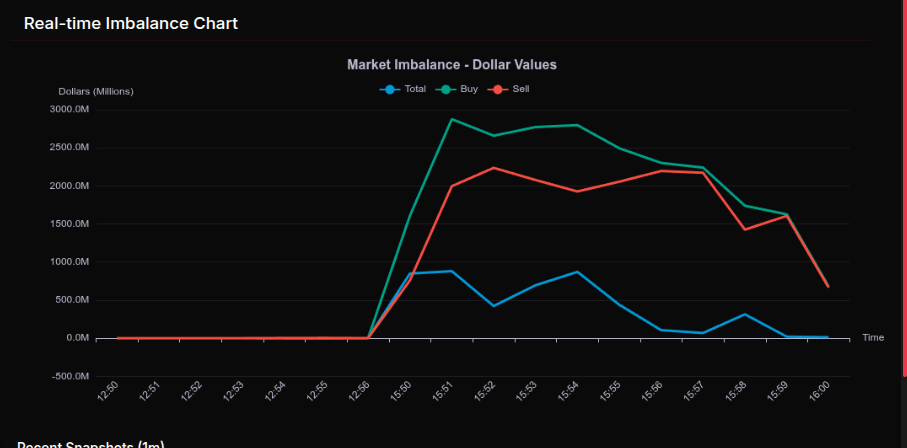This screenshot has width=907, height=448.
Task: Click the Real-time Imbalance Chart heading
Action: click(131, 23)
